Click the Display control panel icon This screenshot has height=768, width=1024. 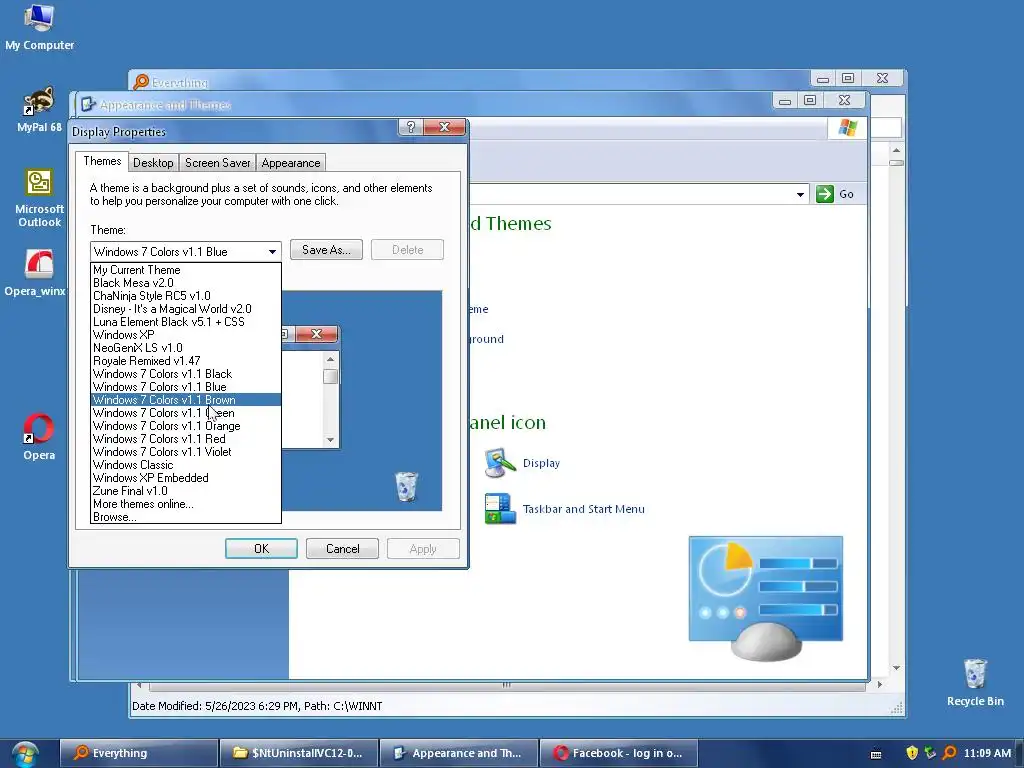[500, 463]
